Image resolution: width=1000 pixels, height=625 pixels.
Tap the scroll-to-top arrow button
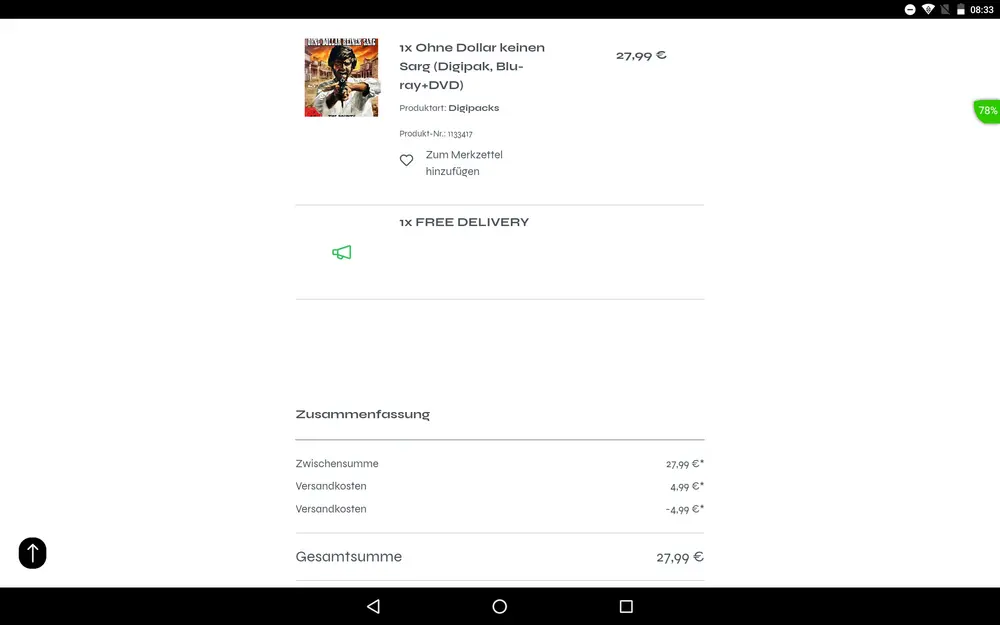click(x=33, y=553)
